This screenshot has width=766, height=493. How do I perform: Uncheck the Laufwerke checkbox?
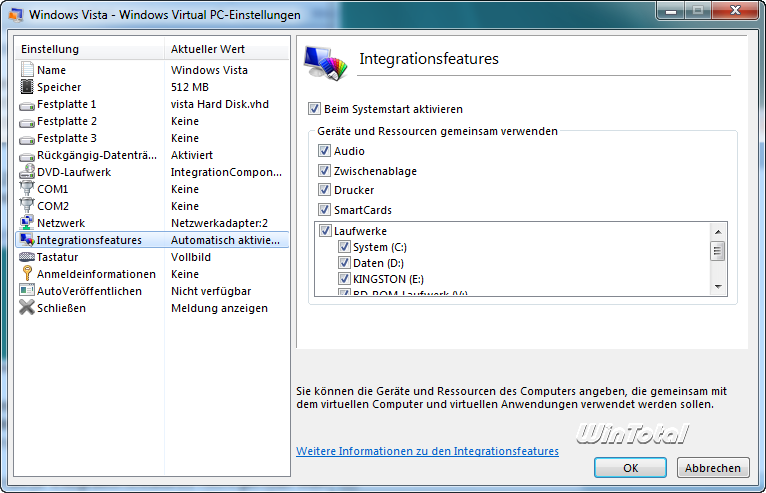[x=325, y=231]
